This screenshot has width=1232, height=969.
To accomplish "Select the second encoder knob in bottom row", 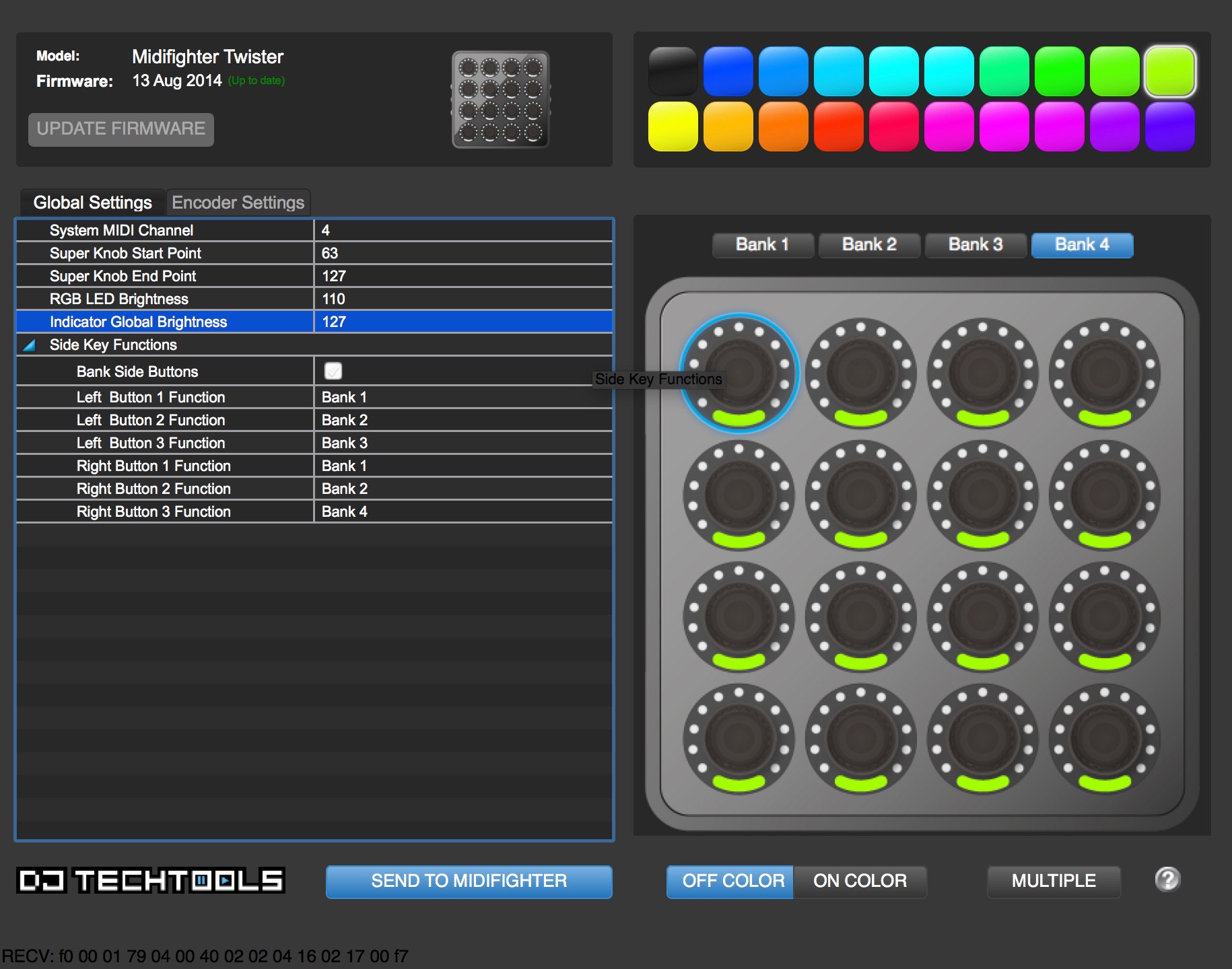I will [861, 739].
